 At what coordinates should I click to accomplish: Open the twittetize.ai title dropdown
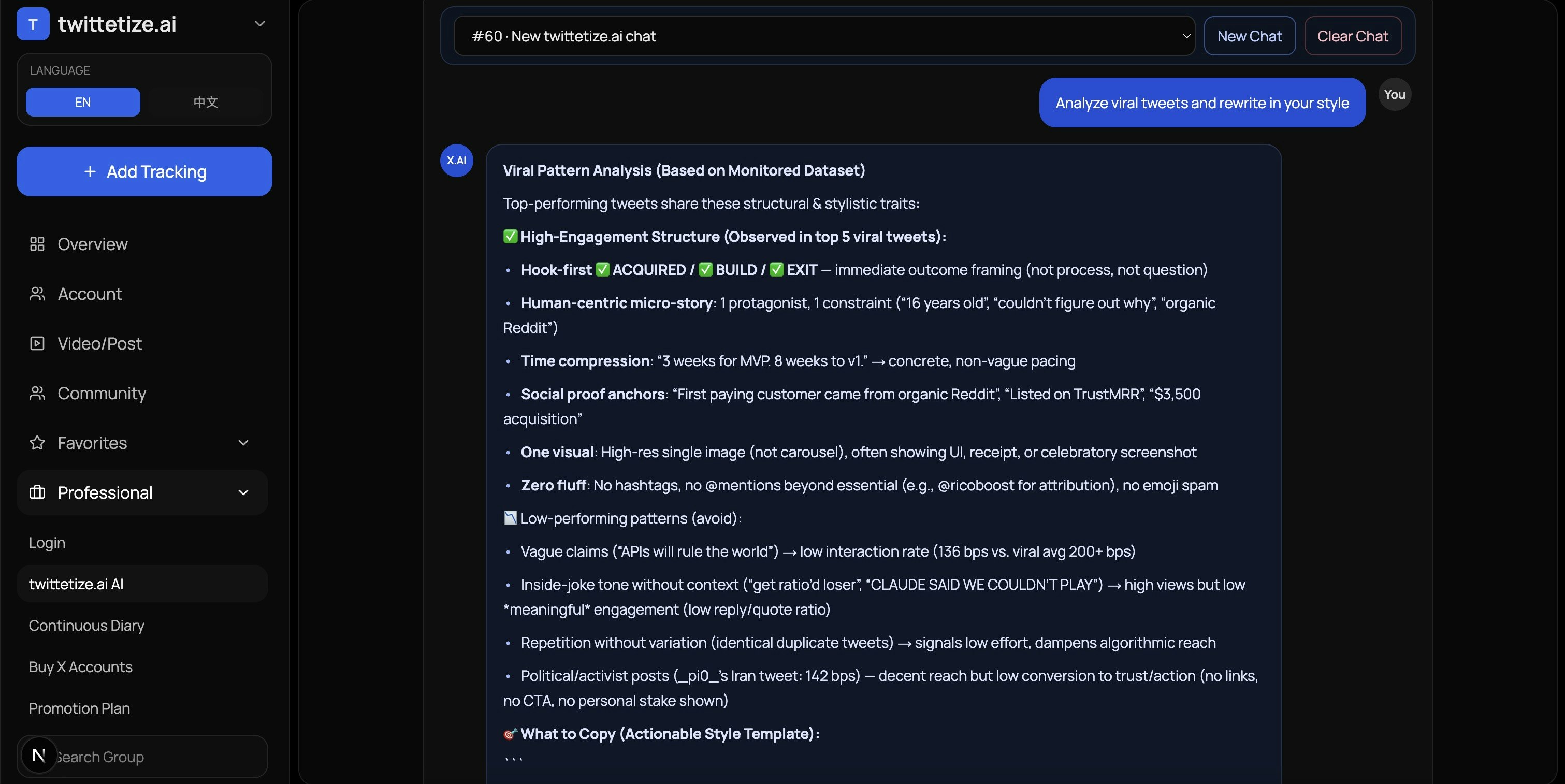coord(260,24)
